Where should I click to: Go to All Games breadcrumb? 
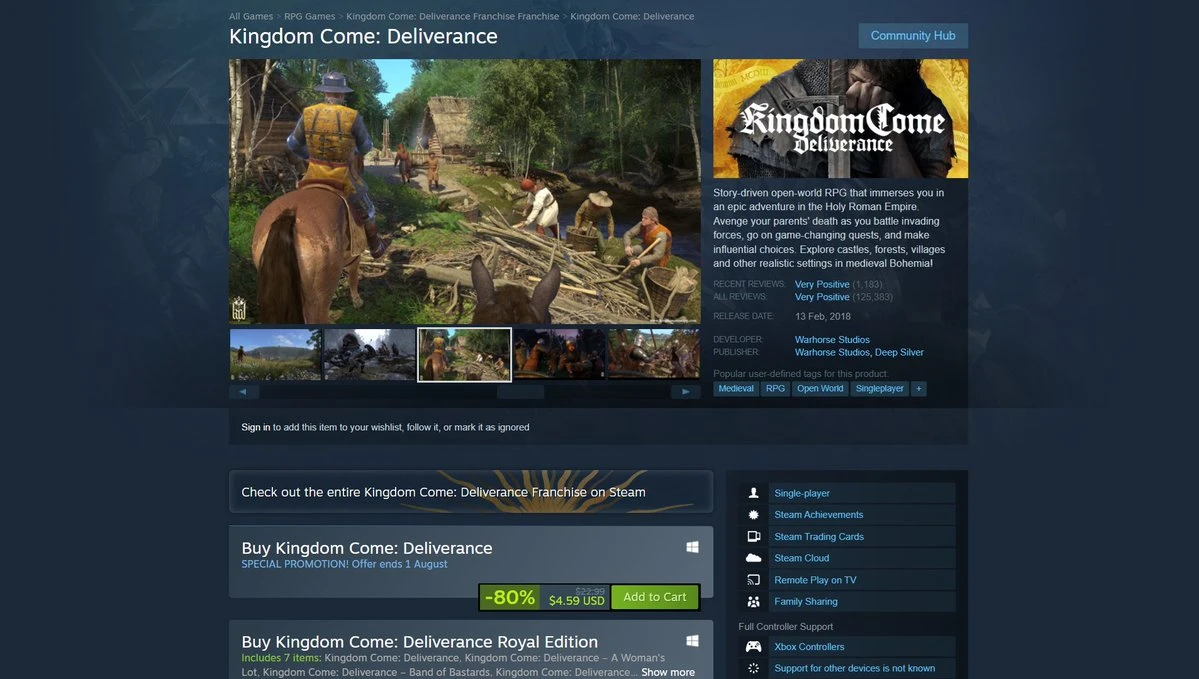tap(251, 16)
